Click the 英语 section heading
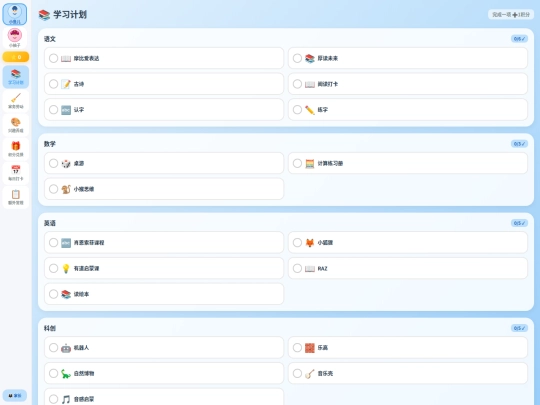The width and height of the screenshot is (540, 405). pyautogui.click(x=50, y=223)
